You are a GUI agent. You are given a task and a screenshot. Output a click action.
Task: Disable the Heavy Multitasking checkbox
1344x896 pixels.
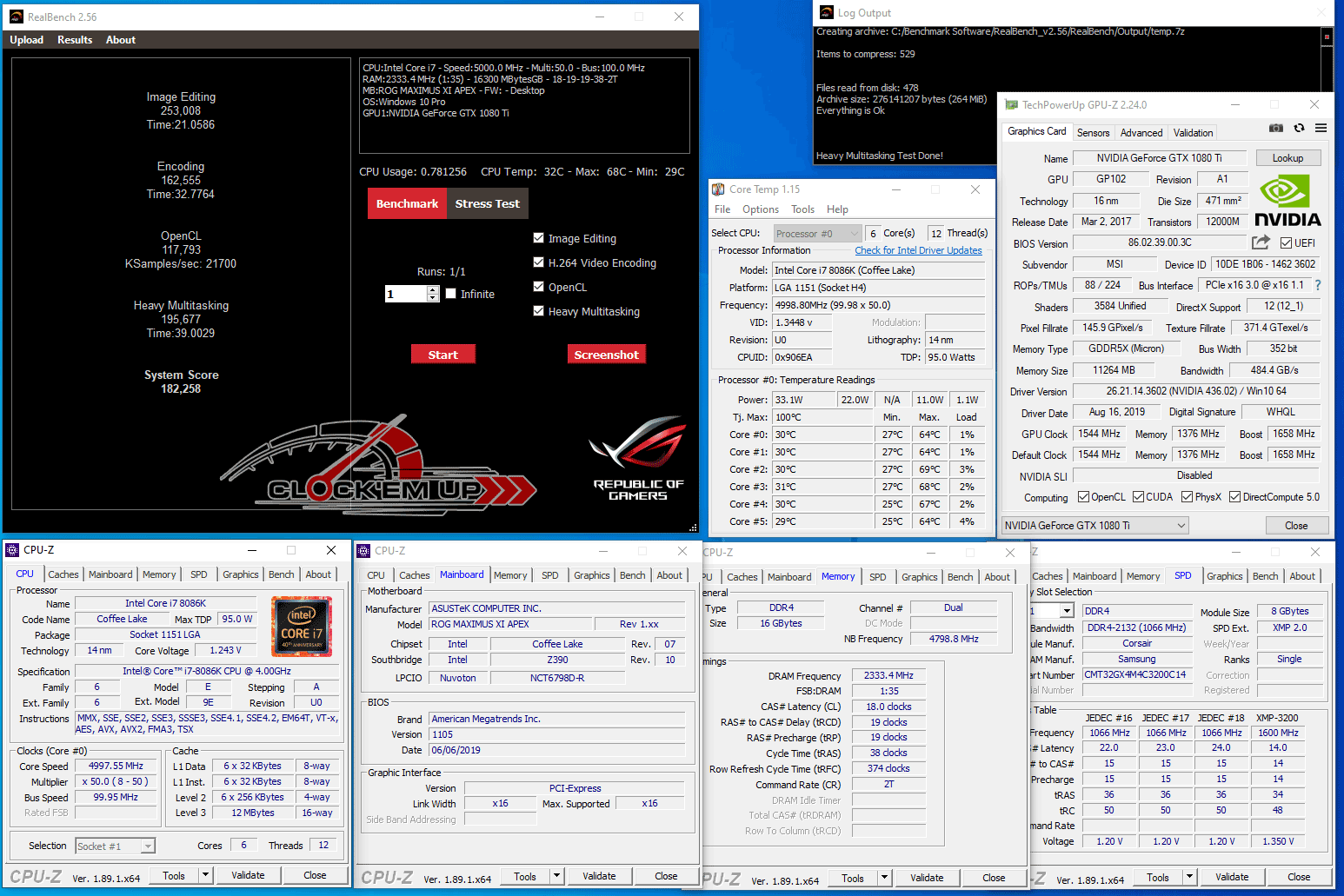[x=538, y=311]
